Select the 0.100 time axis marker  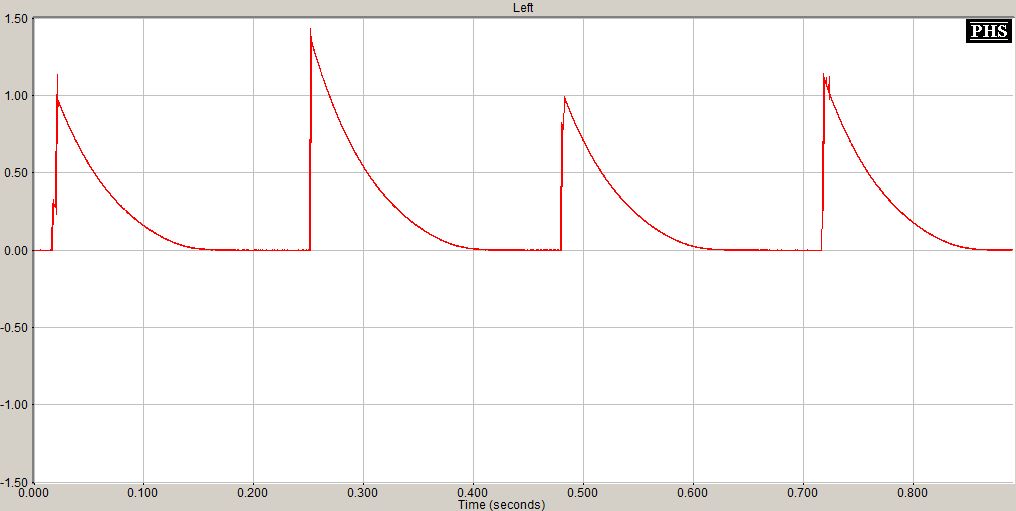coord(143,493)
